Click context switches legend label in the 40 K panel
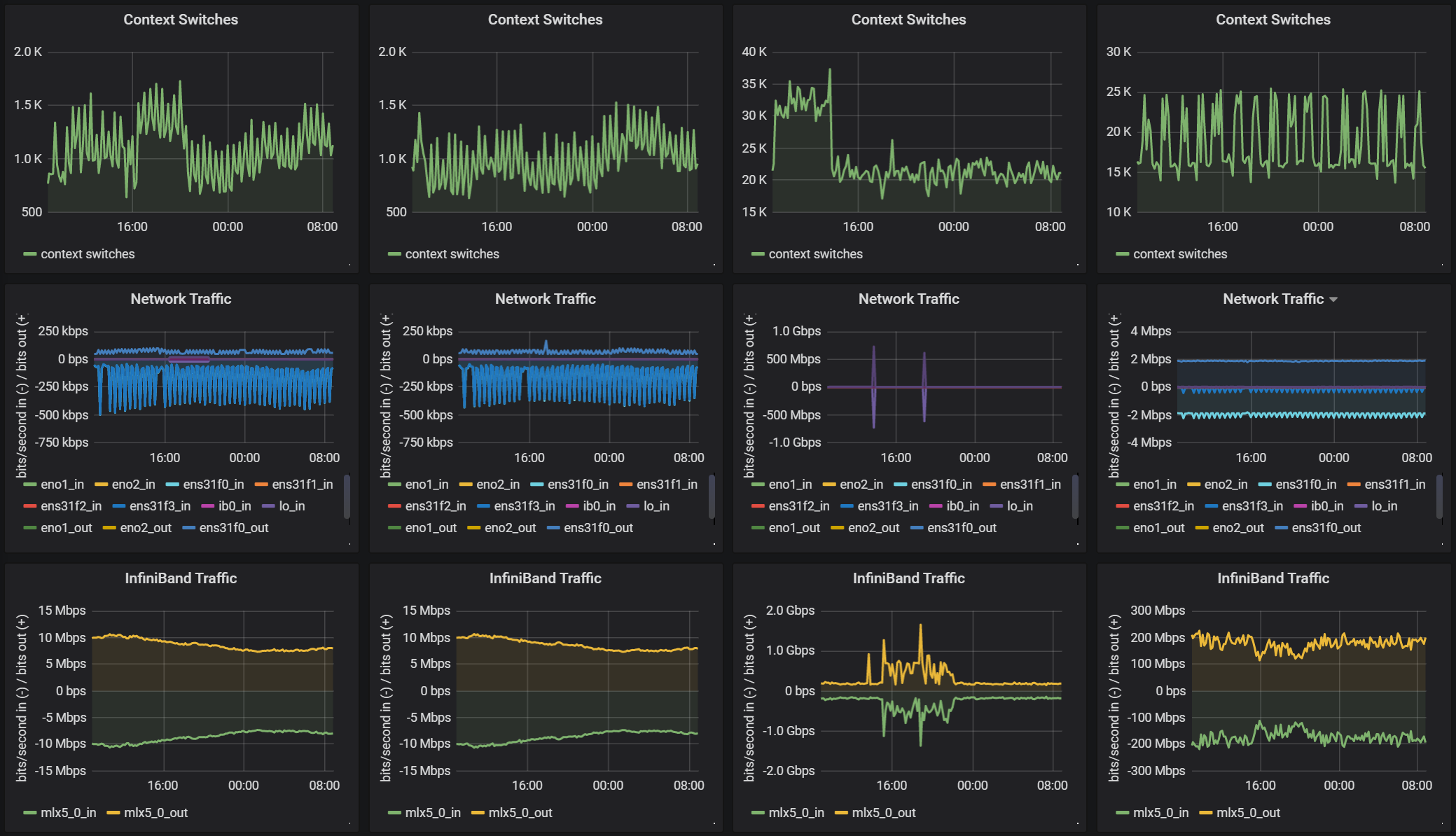Image resolution: width=1456 pixels, height=836 pixels. click(815, 254)
